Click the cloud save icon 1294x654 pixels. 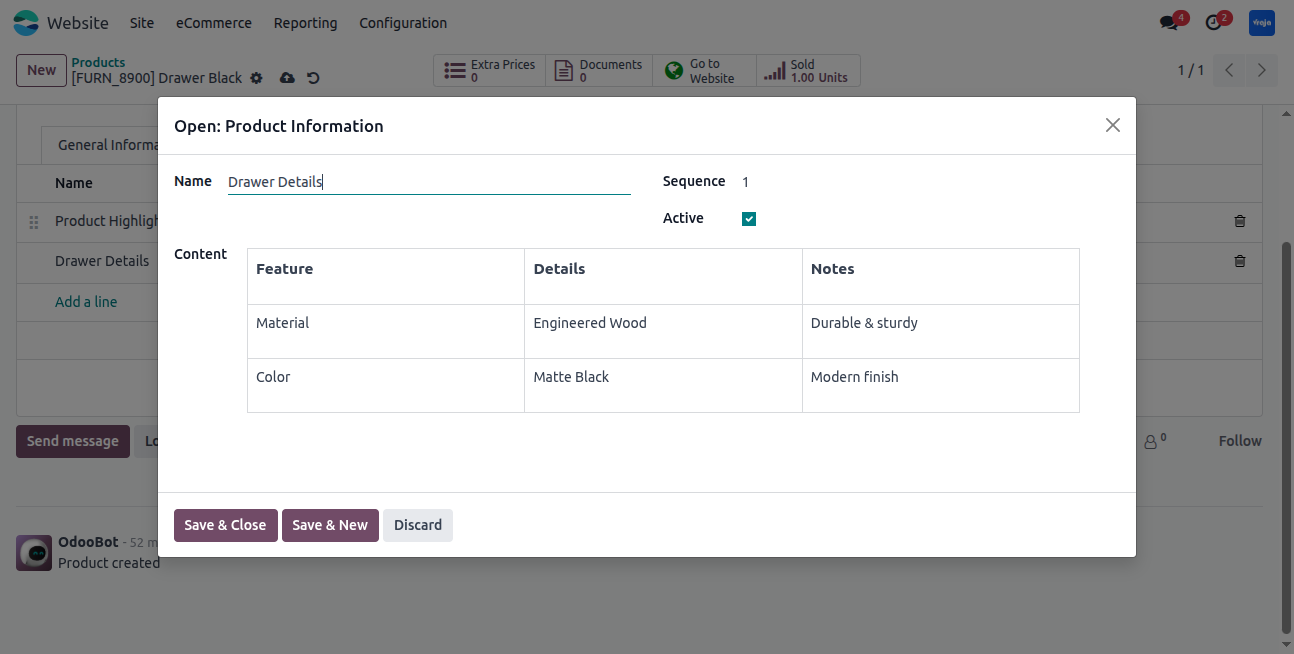click(287, 78)
